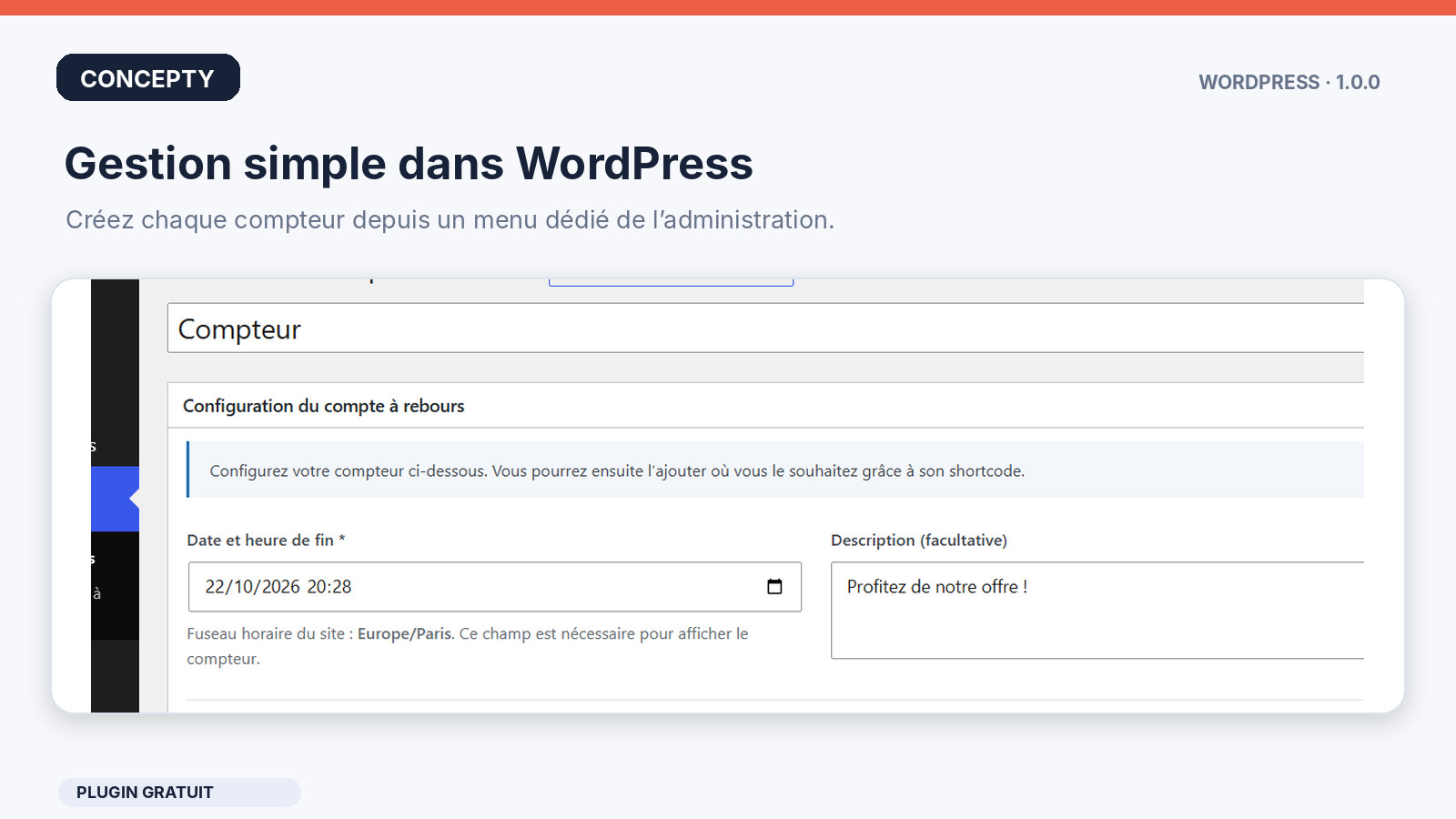The image size is (1456, 819).
Task: Select the highlighted blue sidebar menu item
Action: pos(115,499)
